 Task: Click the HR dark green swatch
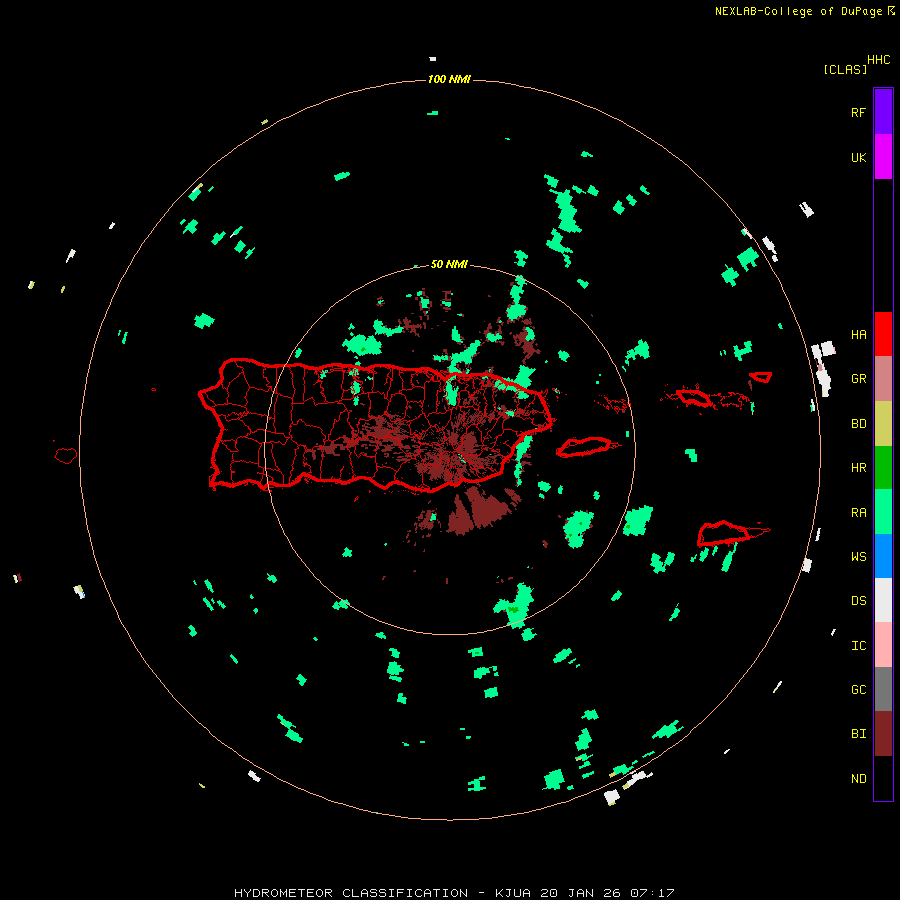883,468
